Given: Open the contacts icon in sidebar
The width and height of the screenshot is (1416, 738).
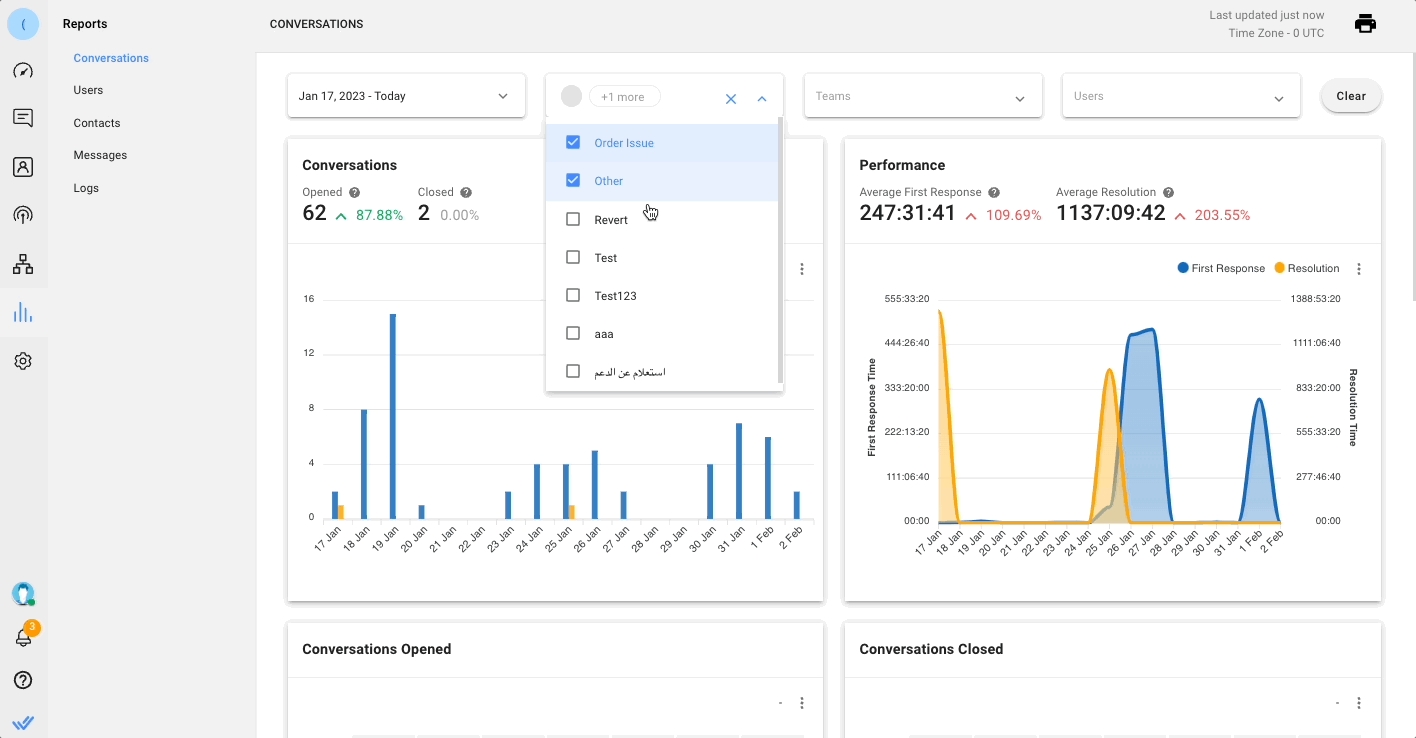Looking at the screenshot, I should pyautogui.click(x=23, y=167).
